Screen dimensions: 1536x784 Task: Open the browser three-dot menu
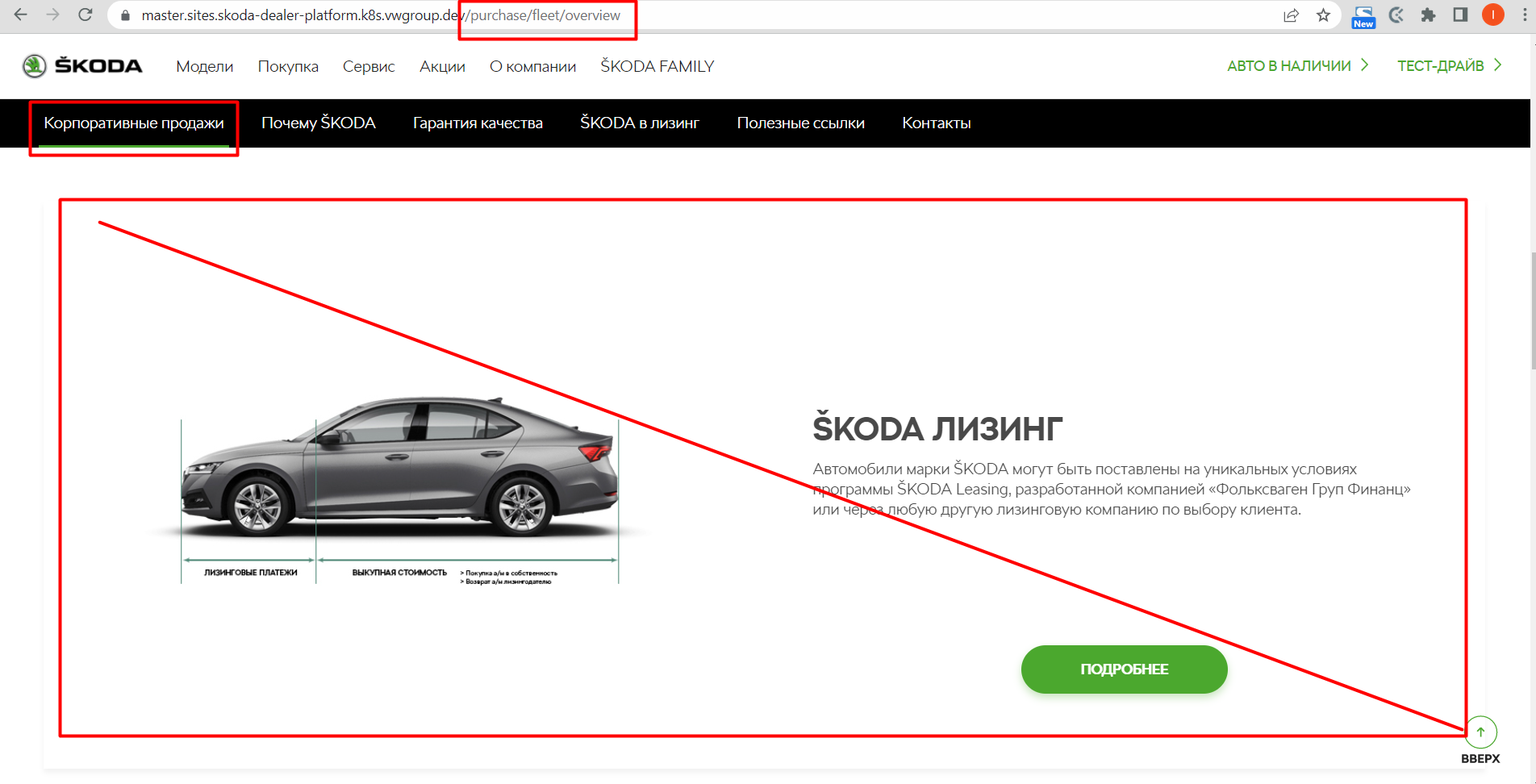[x=1525, y=15]
